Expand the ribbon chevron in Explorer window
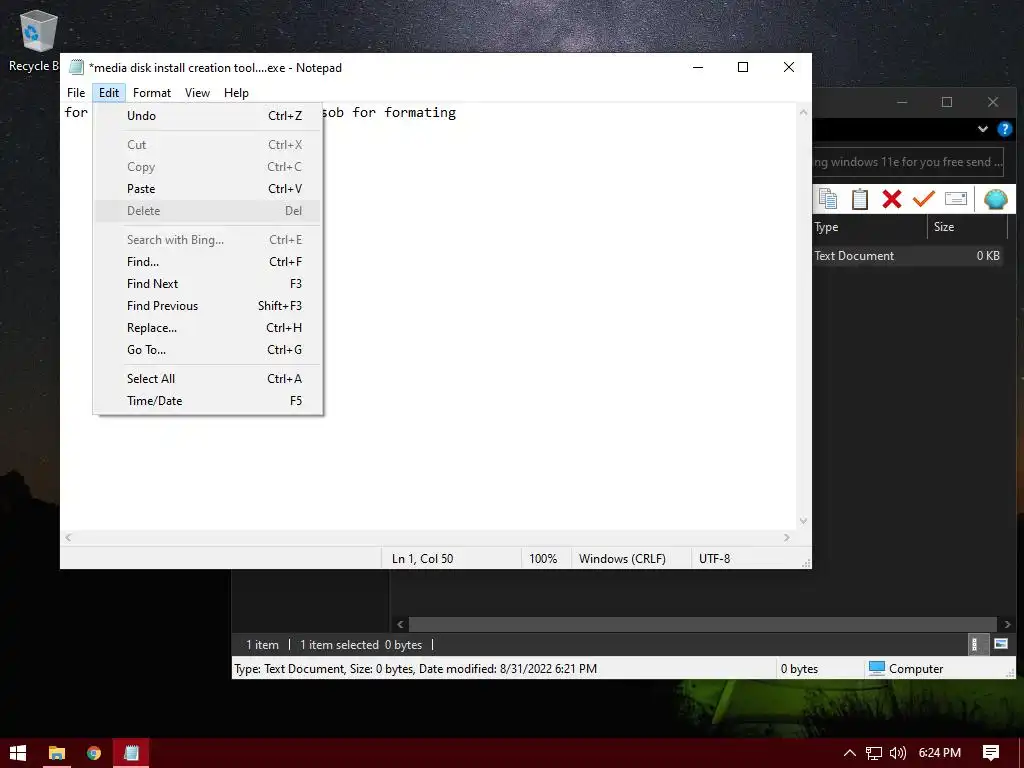Image resolution: width=1024 pixels, height=768 pixels. (982, 129)
